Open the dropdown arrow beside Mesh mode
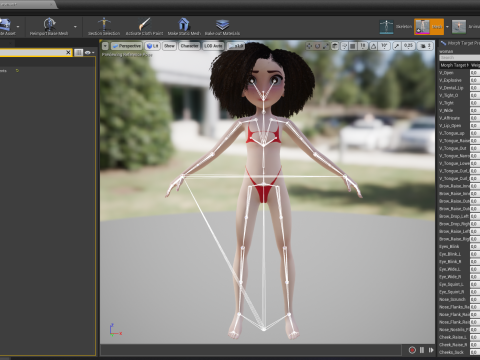The height and width of the screenshot is (360, 480). (447, 27)
